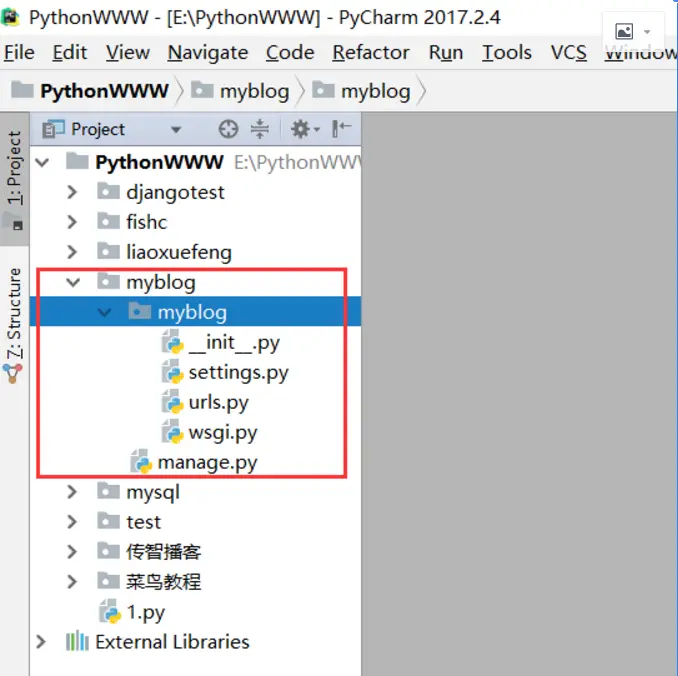Screen dimensions: 678x676
Task: Select 1.py file name in tree
Action: coord(146,612)
